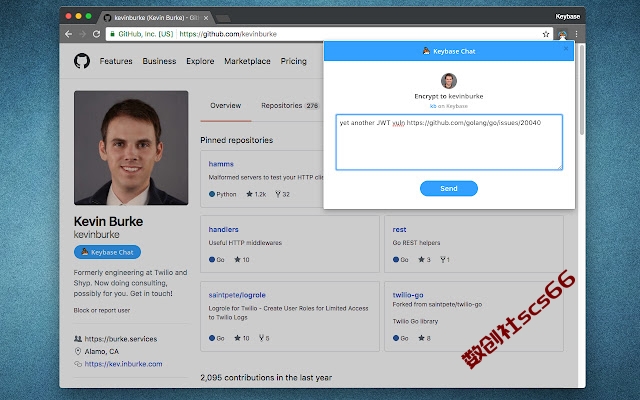Reload the page with refresh icon
The width and height of the screenshot is (640, 400).
tap(96, 34)
